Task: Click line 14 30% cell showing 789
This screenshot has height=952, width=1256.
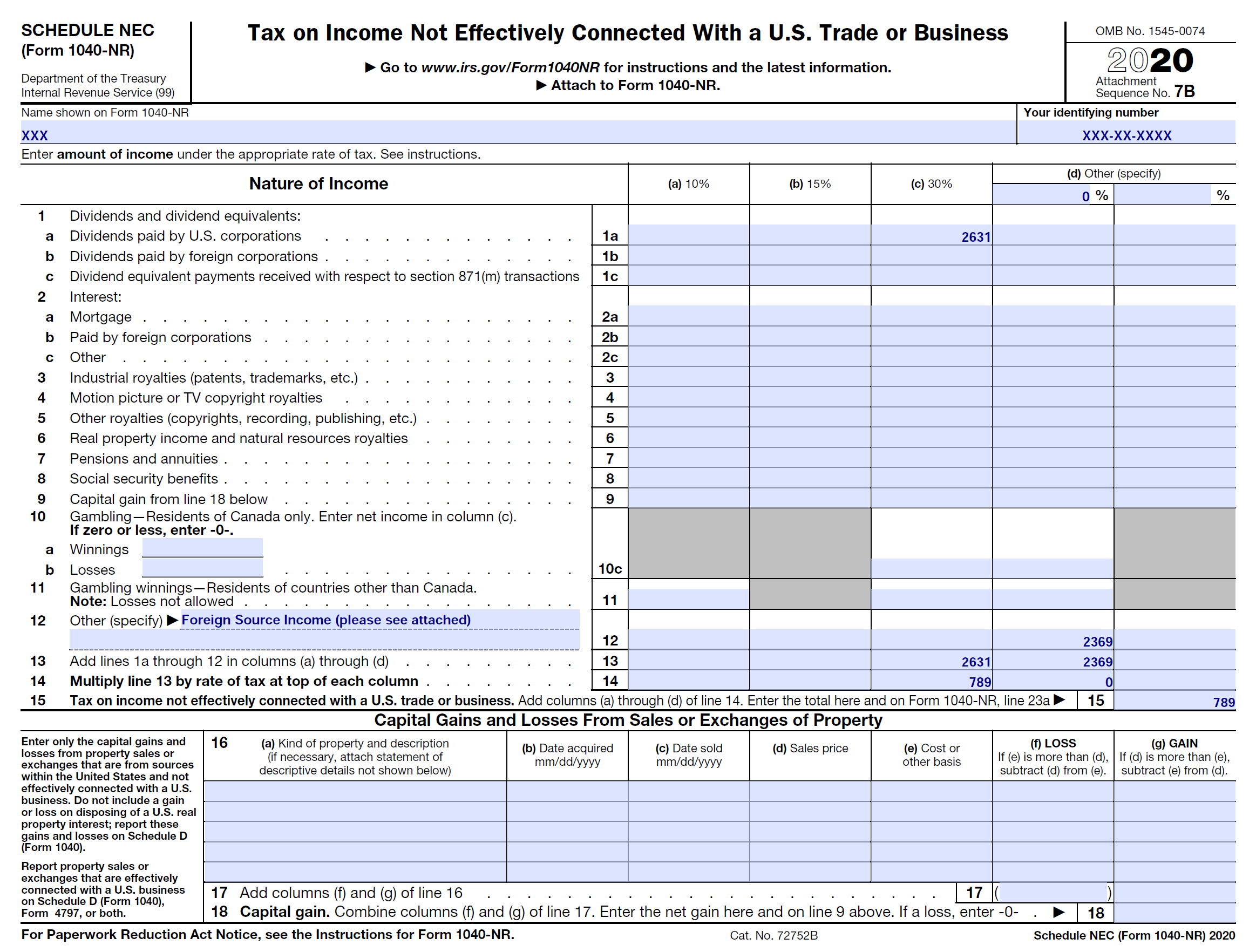Action: tap(932, 681)
